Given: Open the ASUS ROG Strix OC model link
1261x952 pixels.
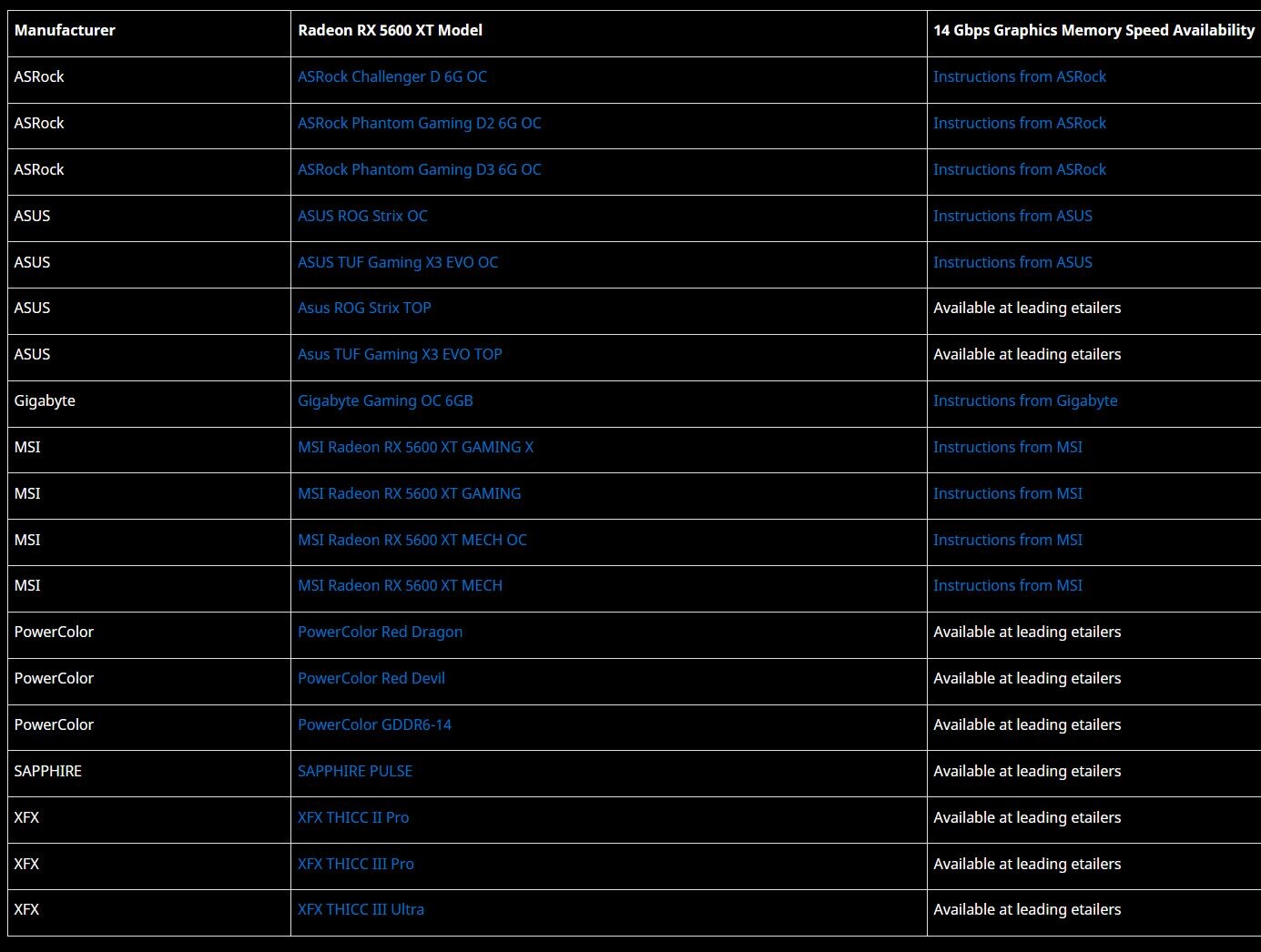Looking at the screenshot, I should [x=362, y=217].
